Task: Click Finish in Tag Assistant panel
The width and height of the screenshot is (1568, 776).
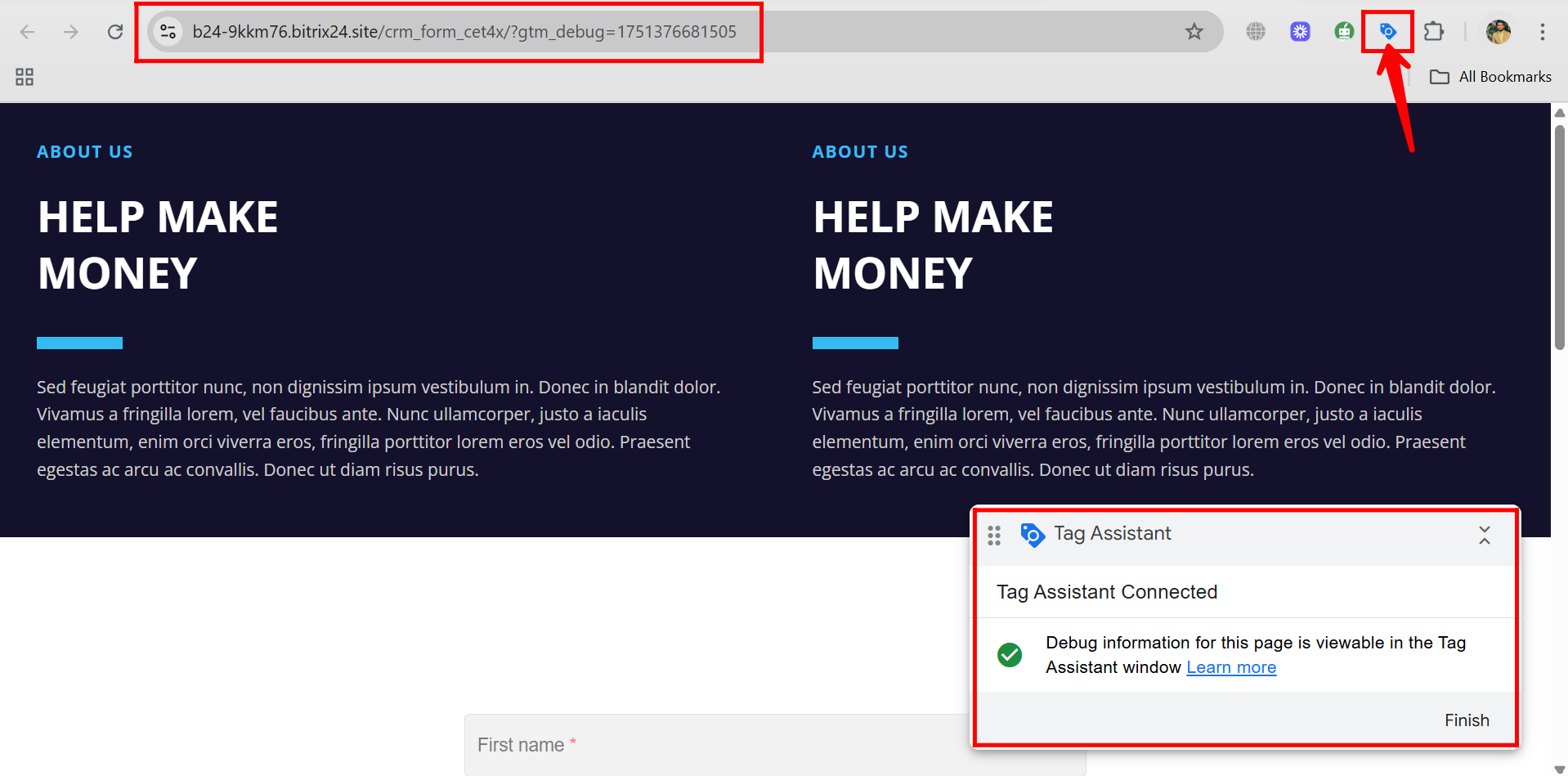Action: click(x=1467, y=720)
